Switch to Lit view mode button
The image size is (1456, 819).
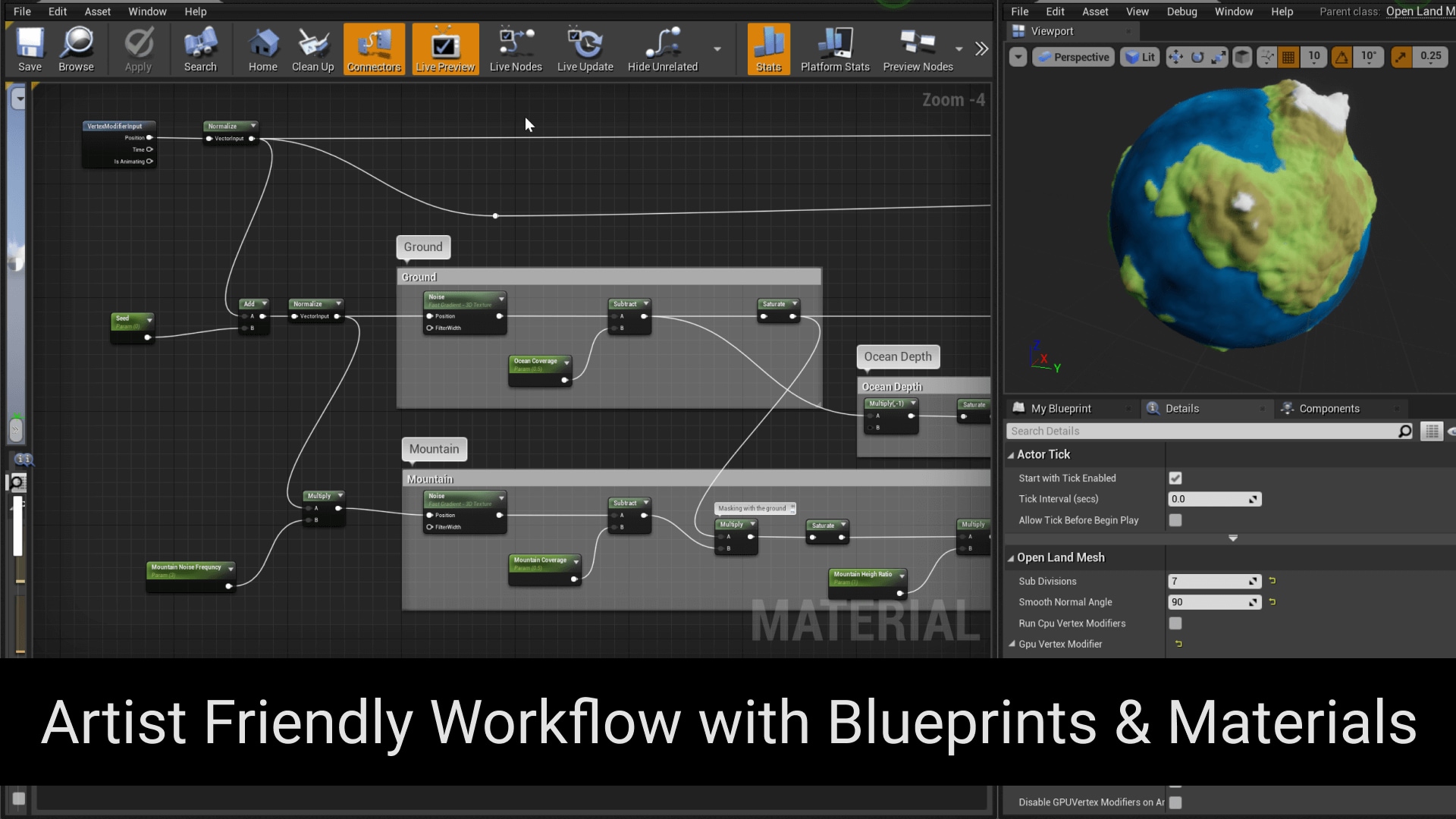click(1141, 57)
